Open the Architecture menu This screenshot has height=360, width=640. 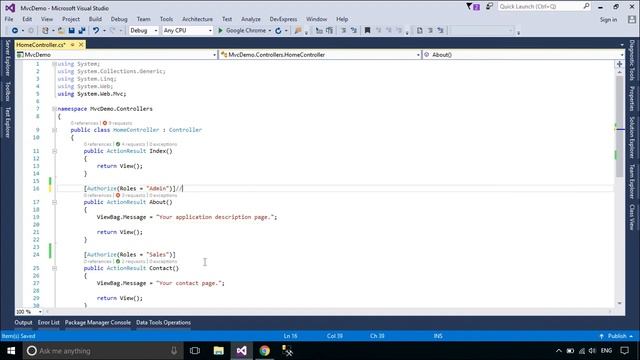197,19
